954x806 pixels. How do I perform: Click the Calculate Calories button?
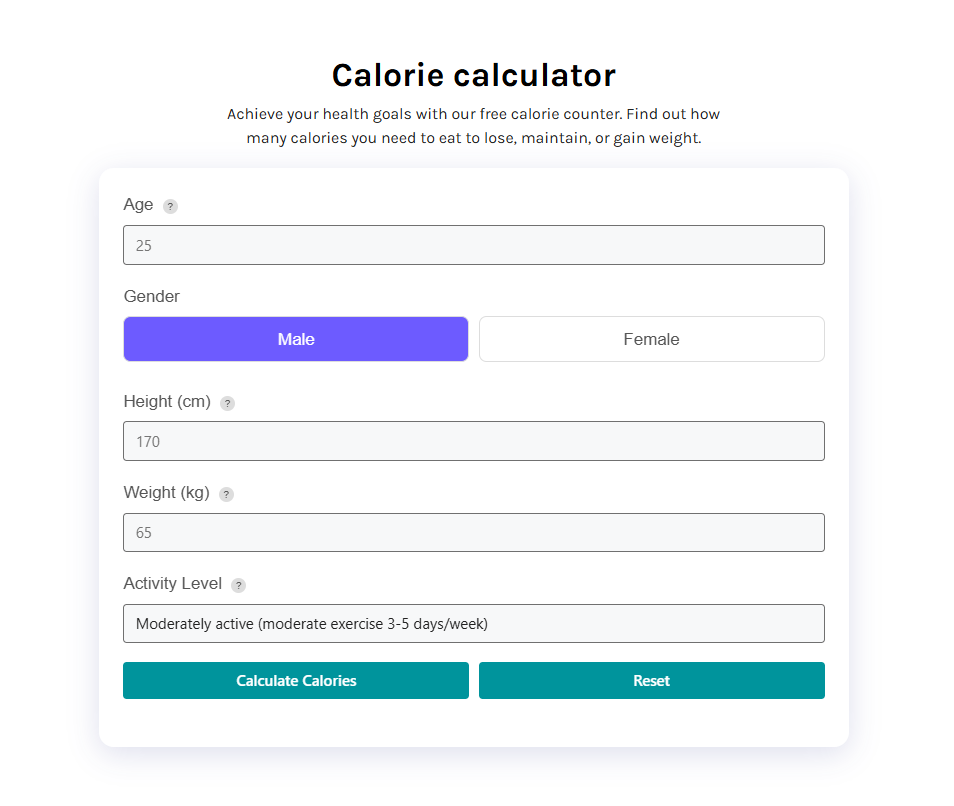click(296, 681)
